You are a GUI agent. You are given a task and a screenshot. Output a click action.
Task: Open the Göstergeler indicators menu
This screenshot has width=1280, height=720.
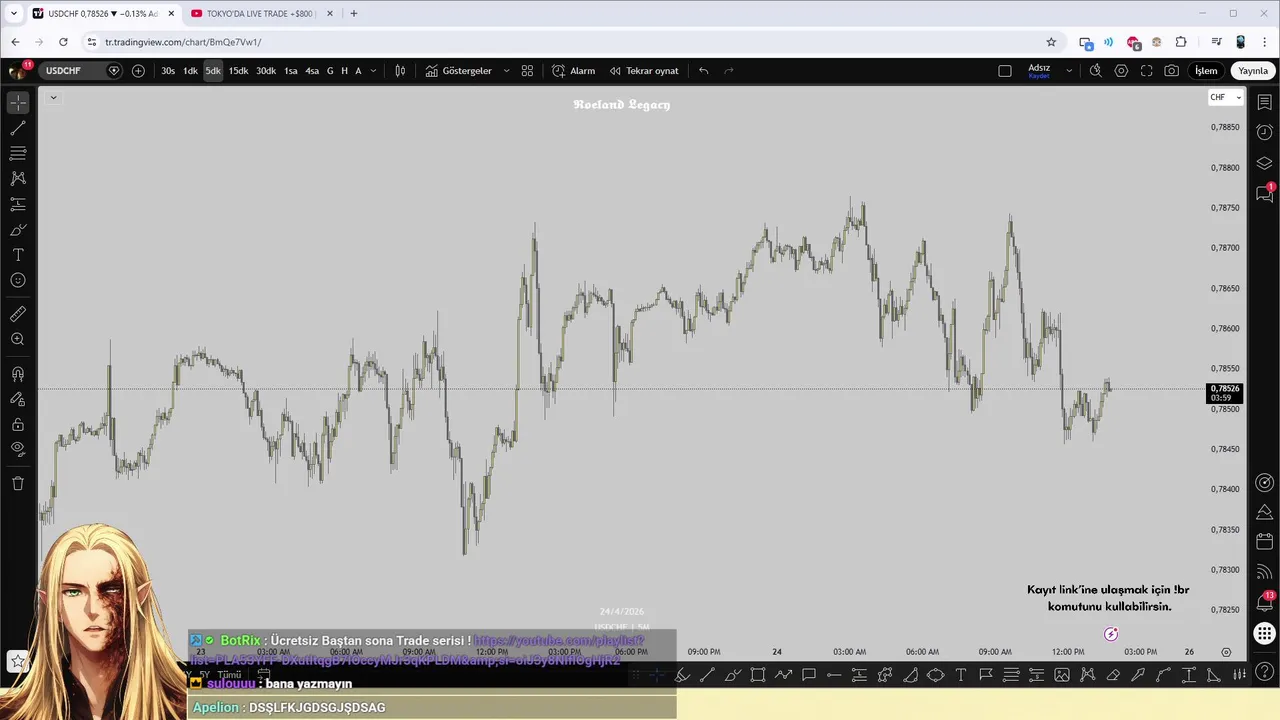459,71
